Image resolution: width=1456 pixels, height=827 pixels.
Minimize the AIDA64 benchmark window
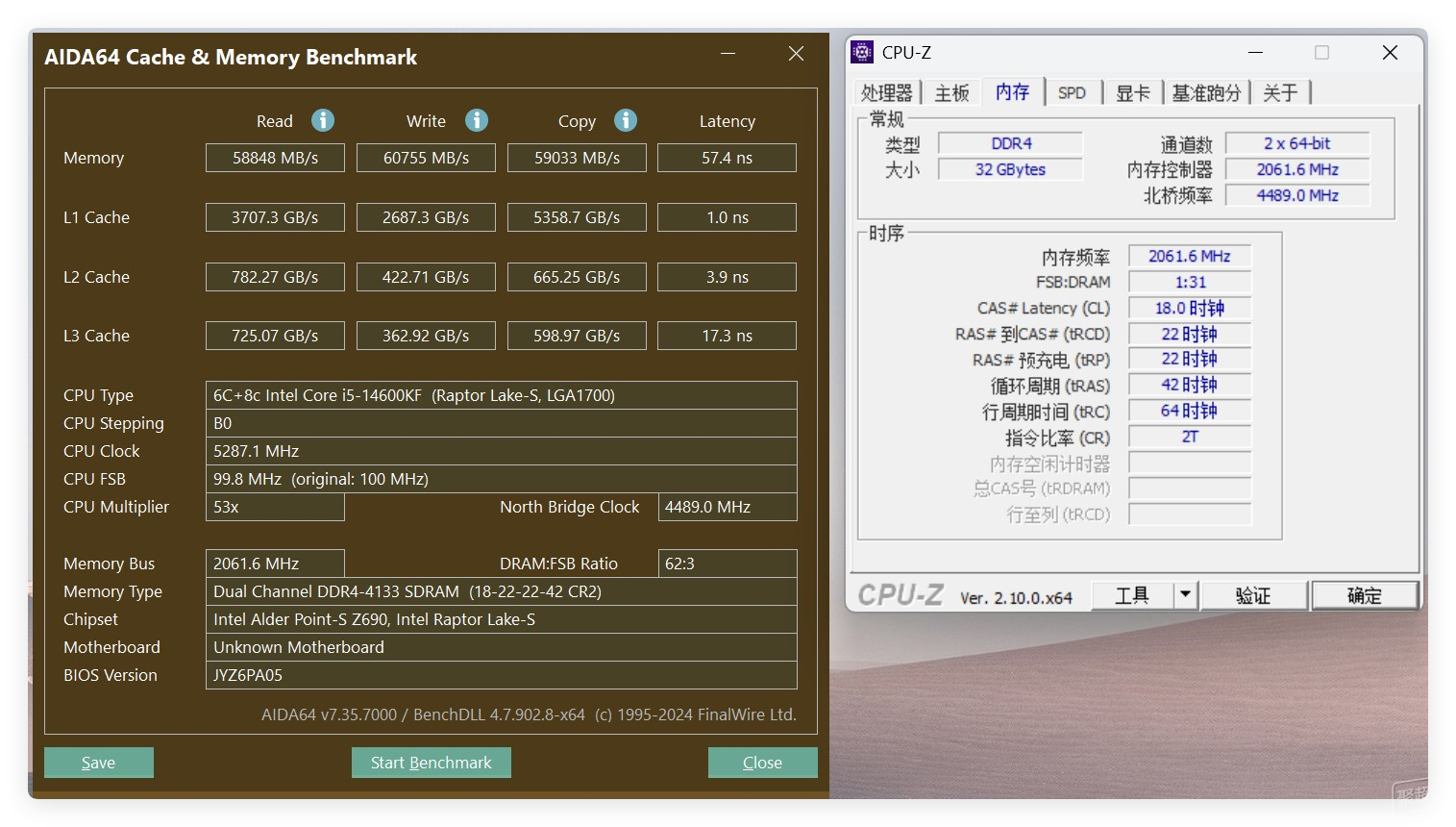[728, 54]
